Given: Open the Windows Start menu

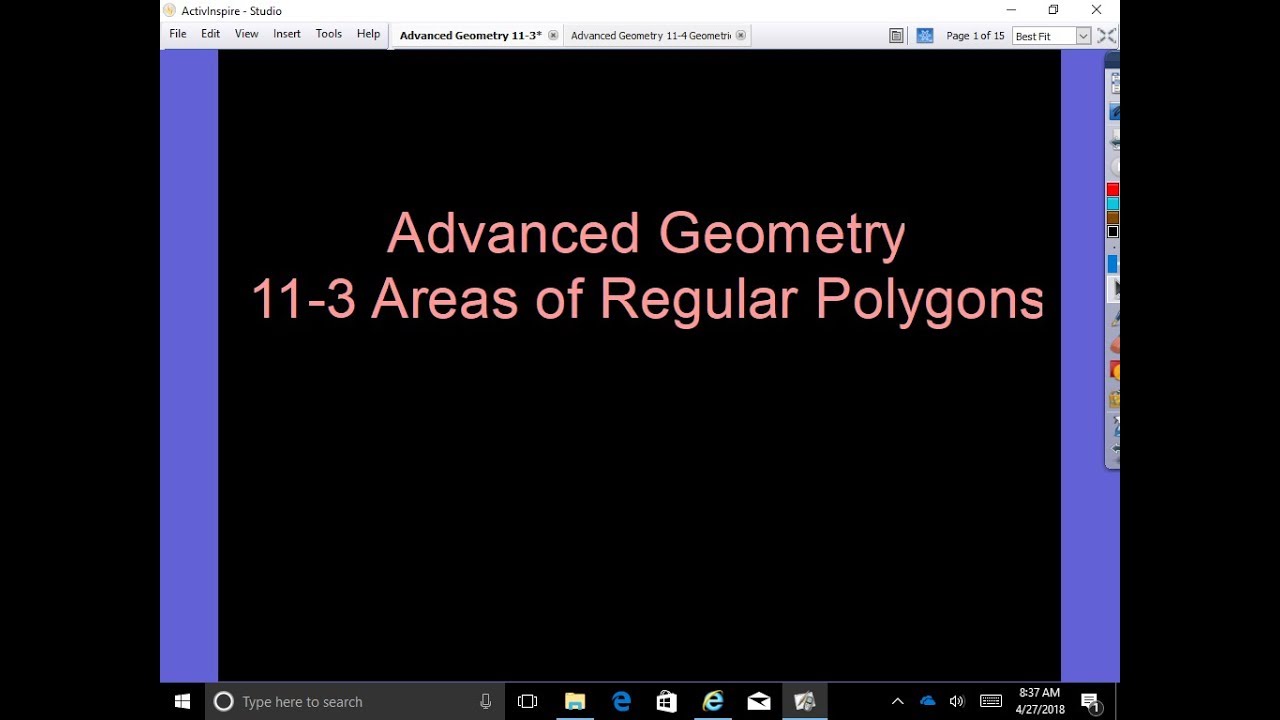Looking at the screenshot, I should tap(182, 702).
